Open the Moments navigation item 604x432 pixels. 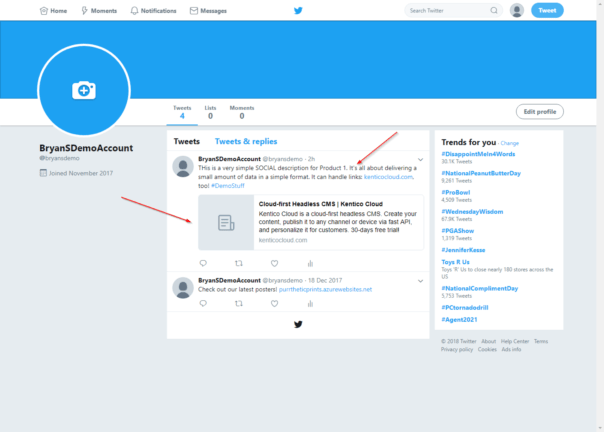99,11
